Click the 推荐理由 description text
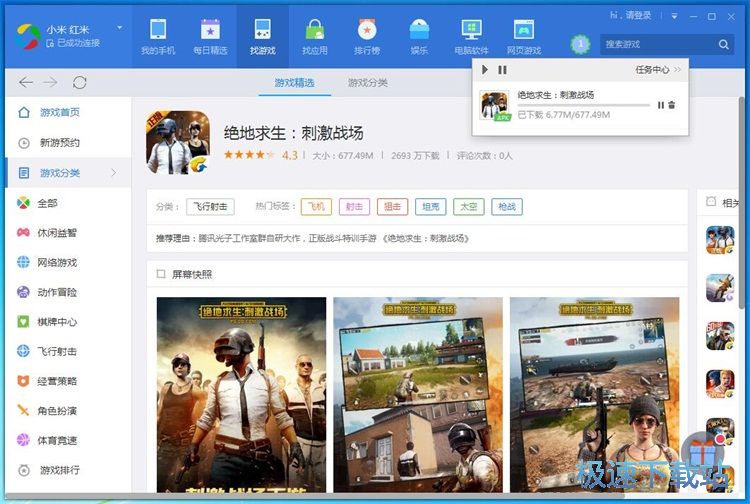Image resolution: width=750 pixels, height=504 pixels. (x=312, y=238)
